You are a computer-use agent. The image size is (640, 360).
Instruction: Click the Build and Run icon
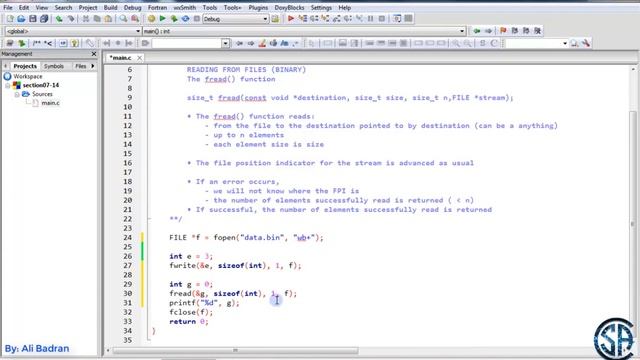click(x=174, y=19)
